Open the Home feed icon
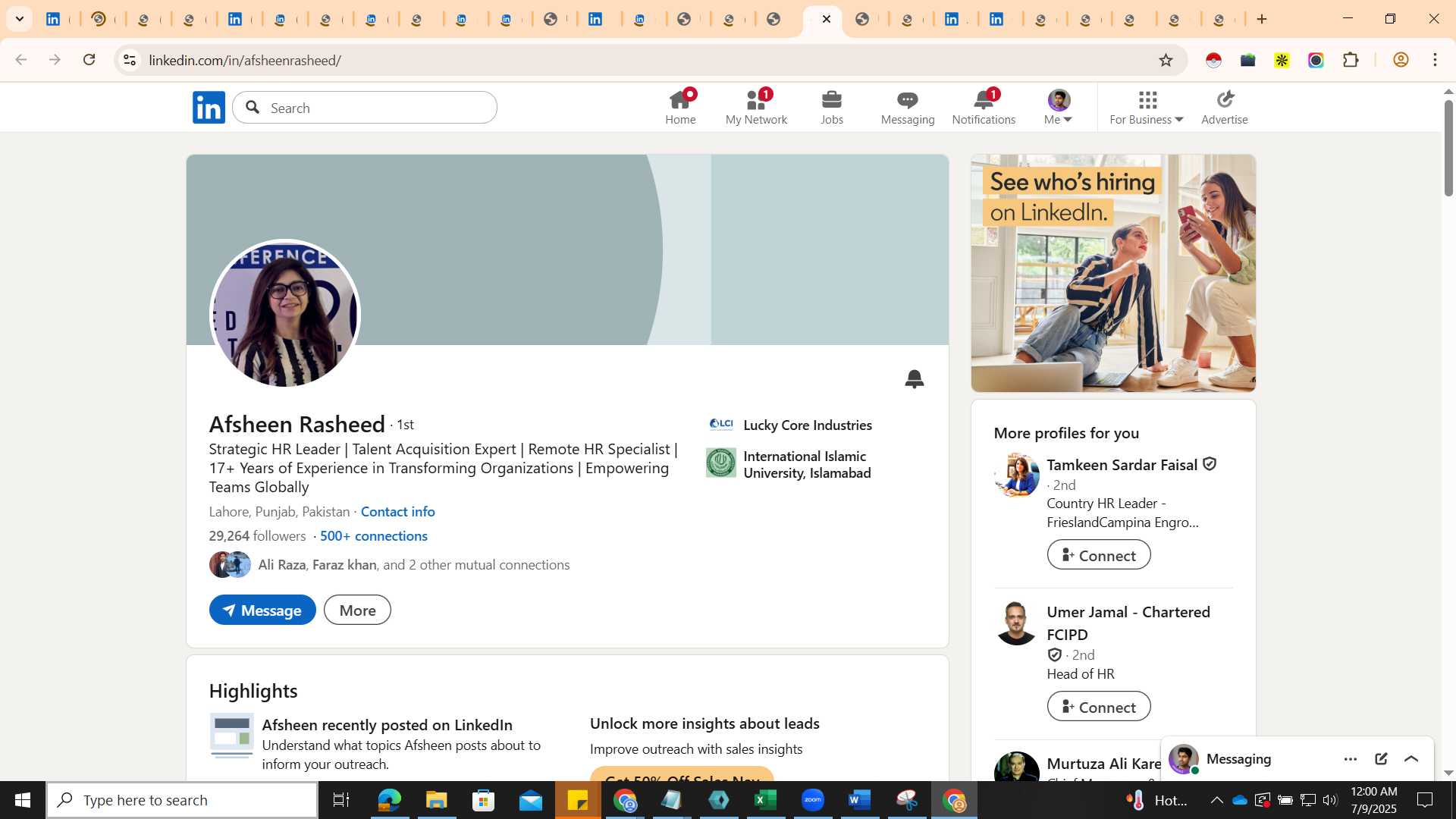Screen dimensions: 1456x819 pos(680,107)
